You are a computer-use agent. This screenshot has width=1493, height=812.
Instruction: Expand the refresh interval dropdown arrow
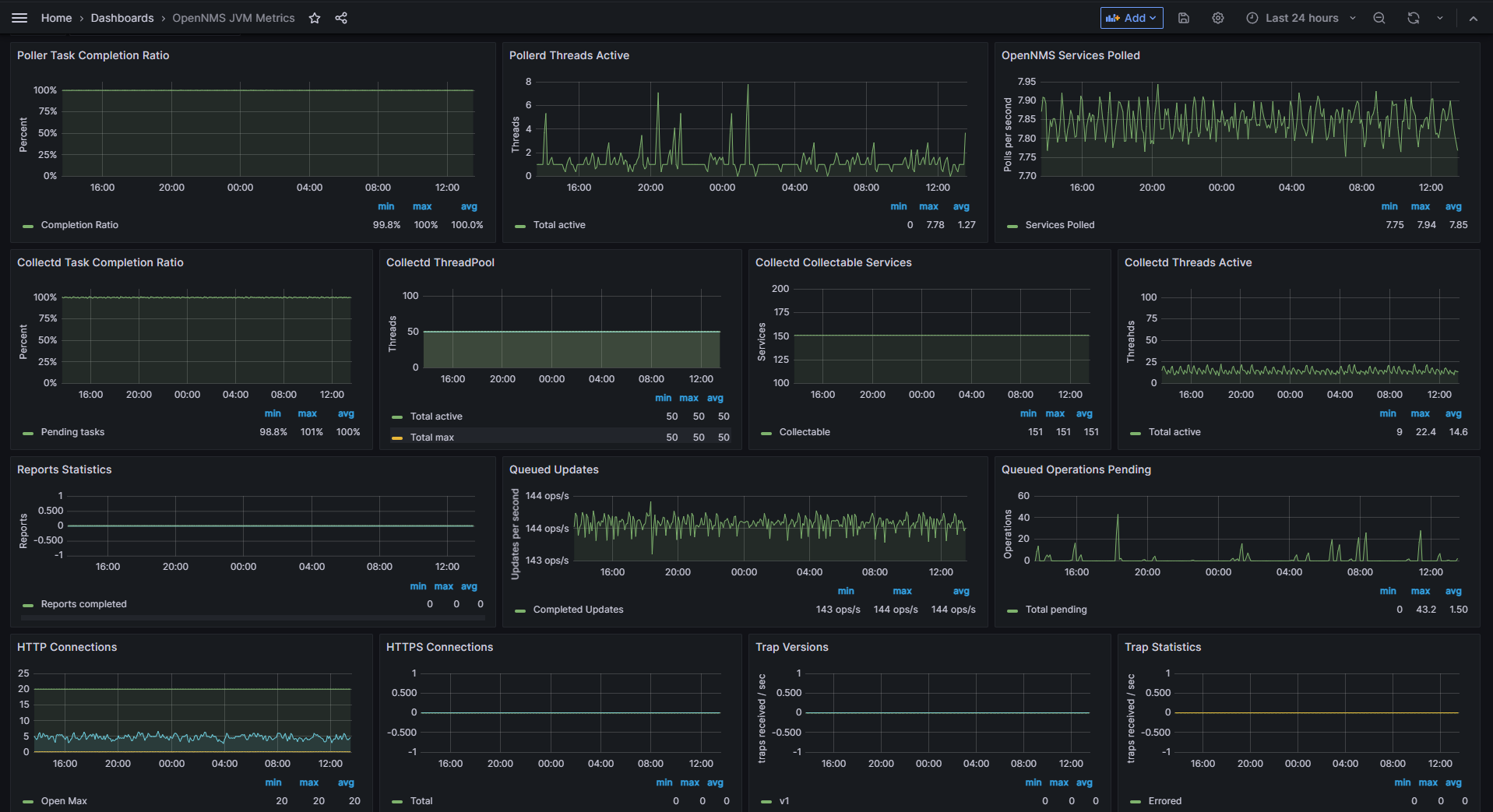point(1440,18)
